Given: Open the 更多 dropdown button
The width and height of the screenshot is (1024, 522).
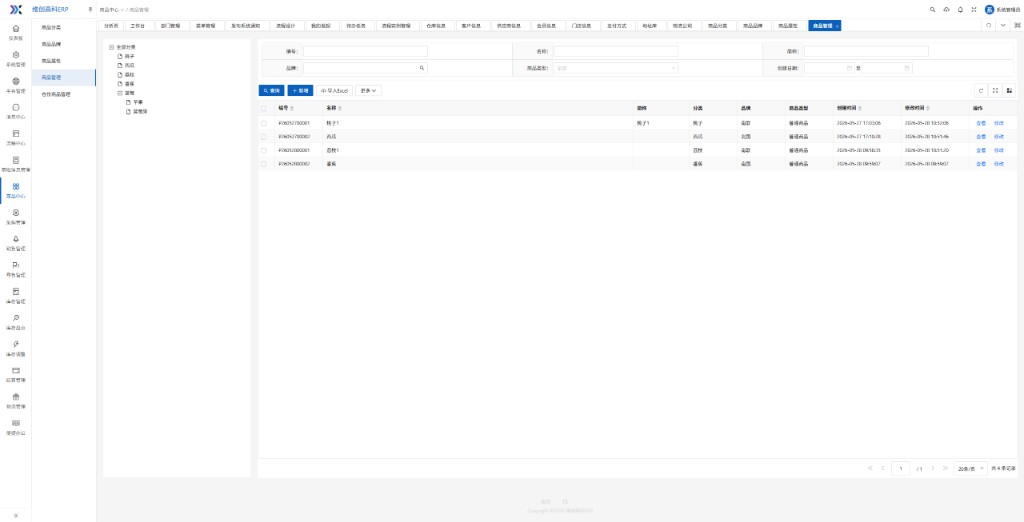Looking at the screenshot, I should pyautogui.click(x=368, y=91).
